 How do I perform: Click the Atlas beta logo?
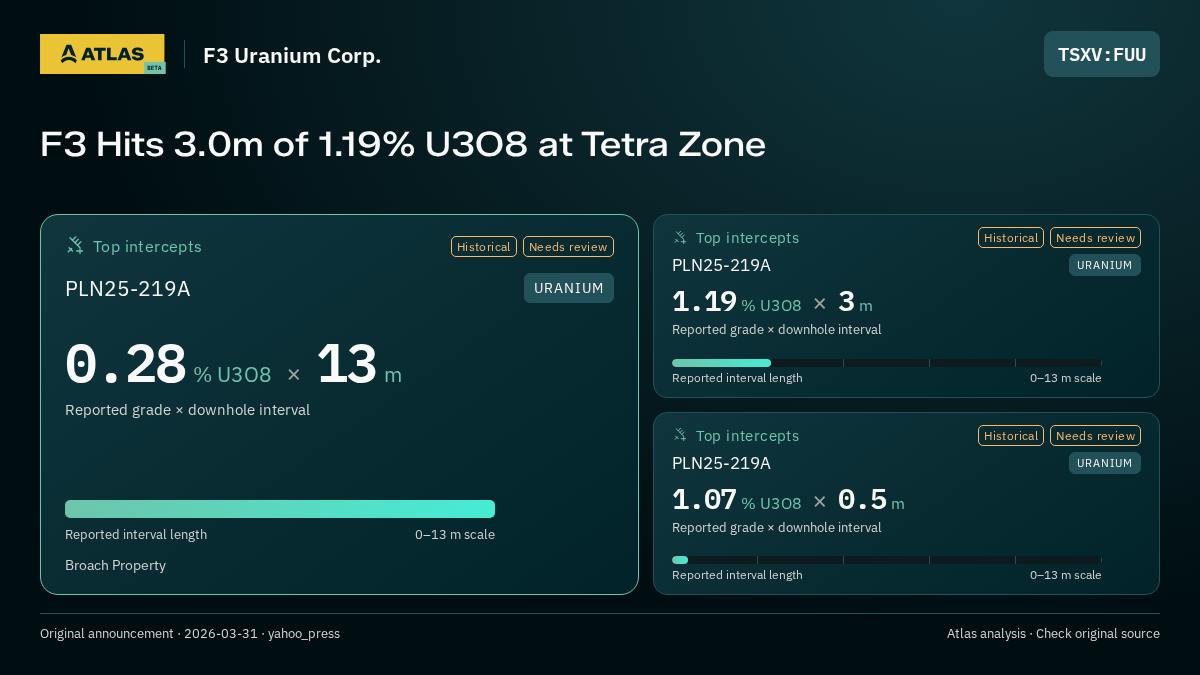coord(102,54)
